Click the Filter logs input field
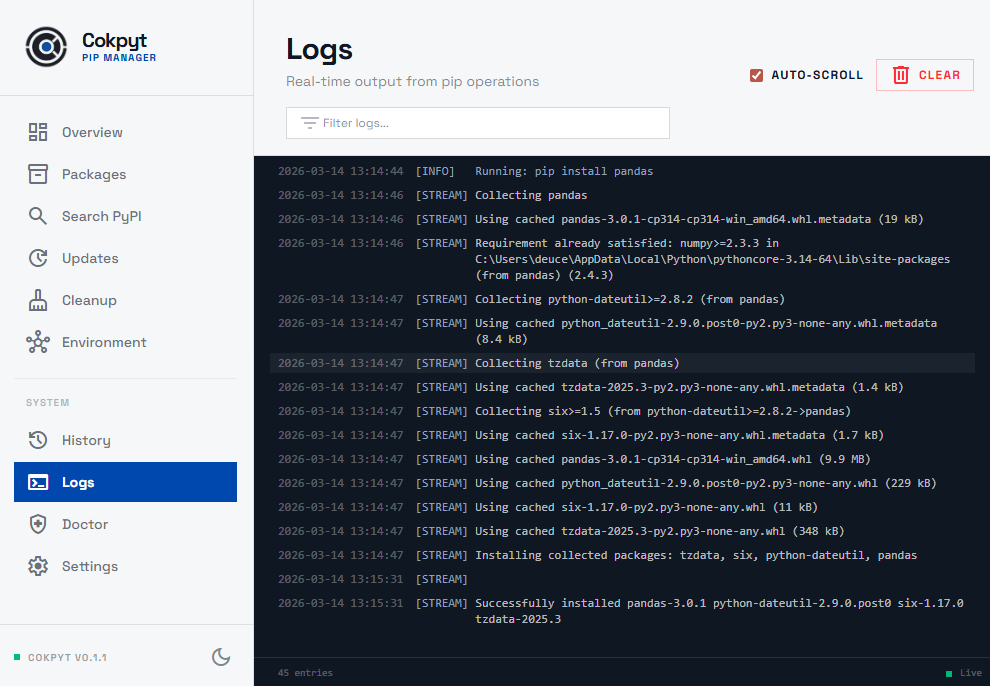The image size is (990, 686). (x=477, y=122)
